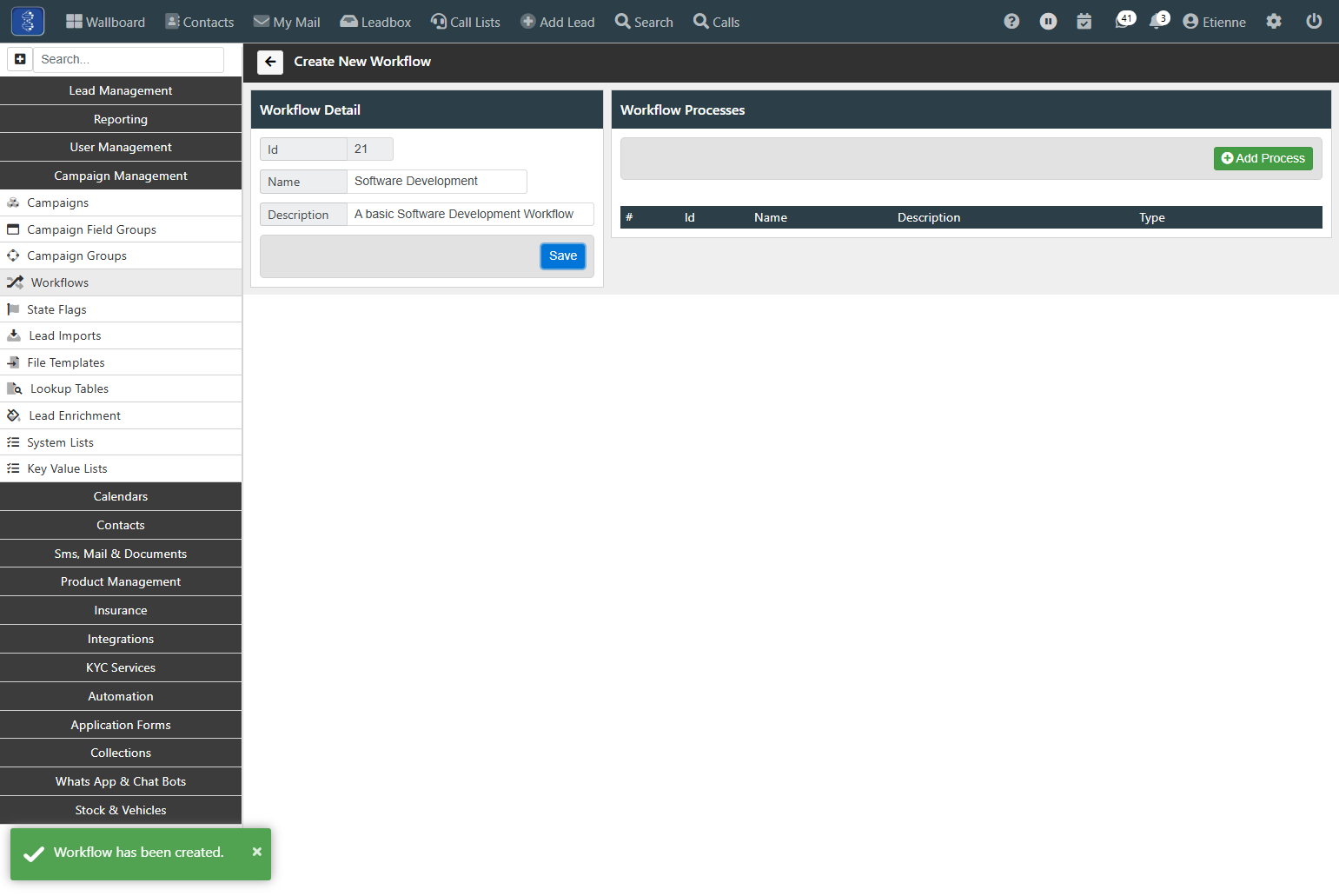Open Calls in the top navigation

pyautogui.click(x=716, y=22)
